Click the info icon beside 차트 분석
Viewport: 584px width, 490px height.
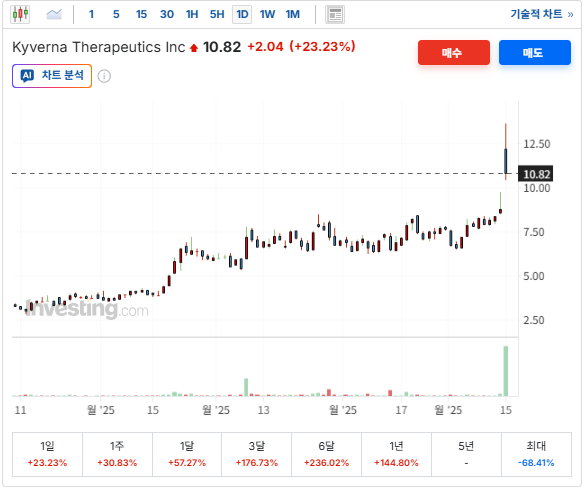click(x=104, y=76)
